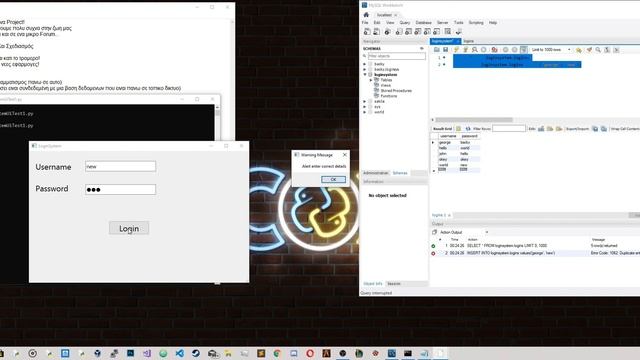
Task: Click the query editor horizontal scrollbar
Action: coord(473,120)
